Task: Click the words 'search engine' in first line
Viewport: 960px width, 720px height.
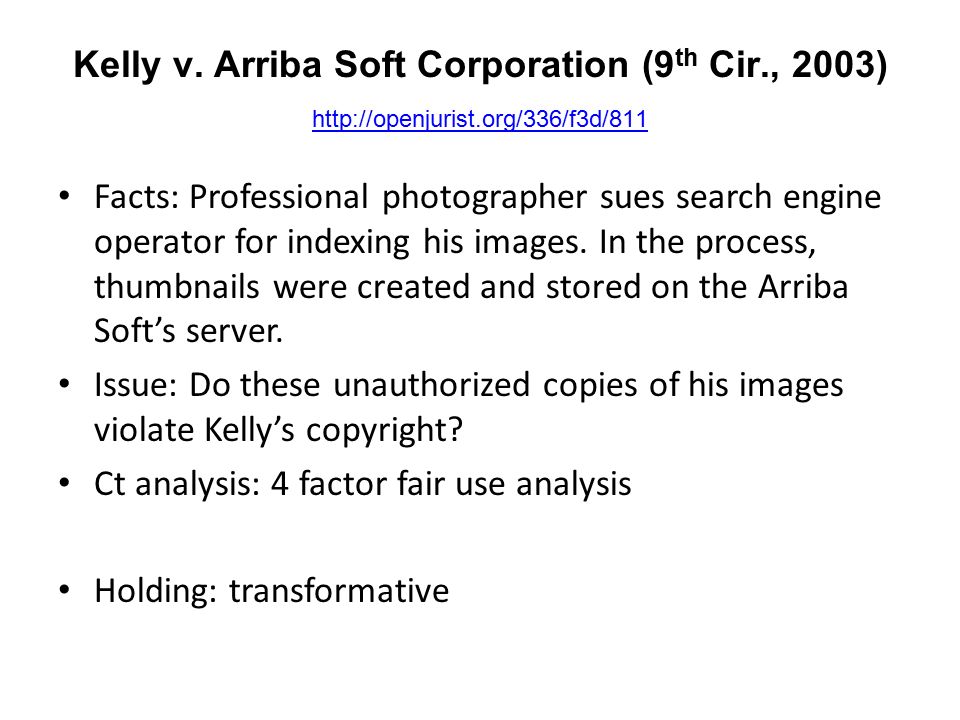Action: pos(778,198)
